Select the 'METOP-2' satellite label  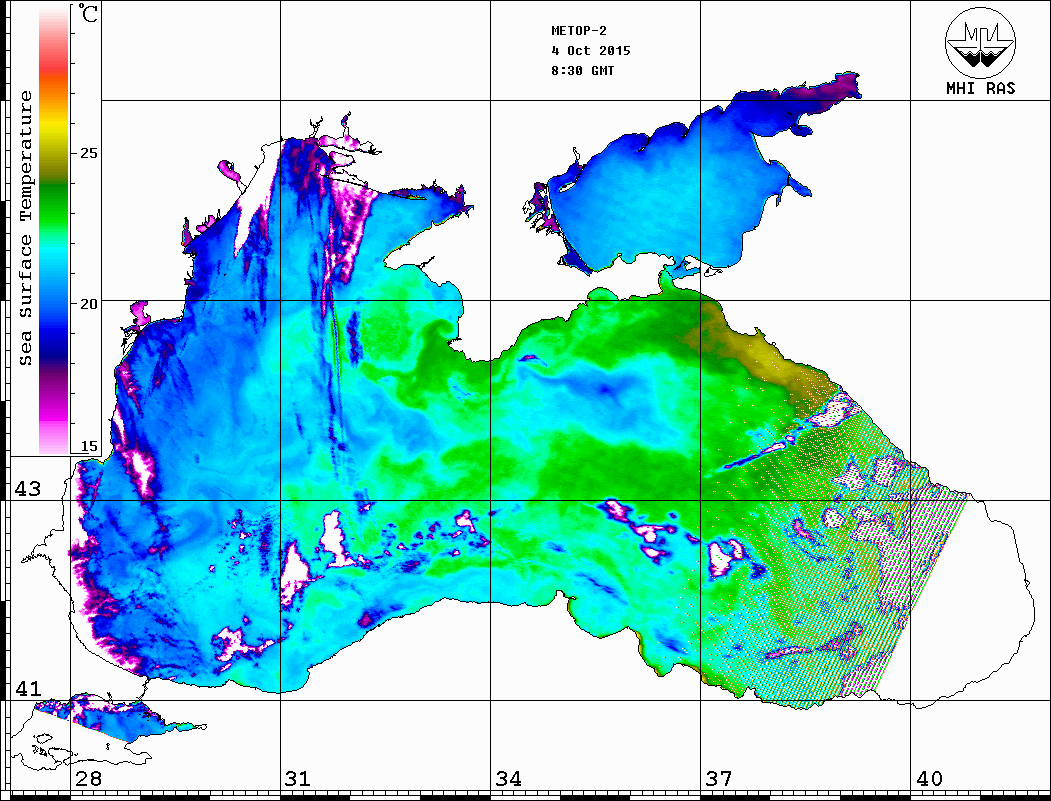click(x=579, y=31)
